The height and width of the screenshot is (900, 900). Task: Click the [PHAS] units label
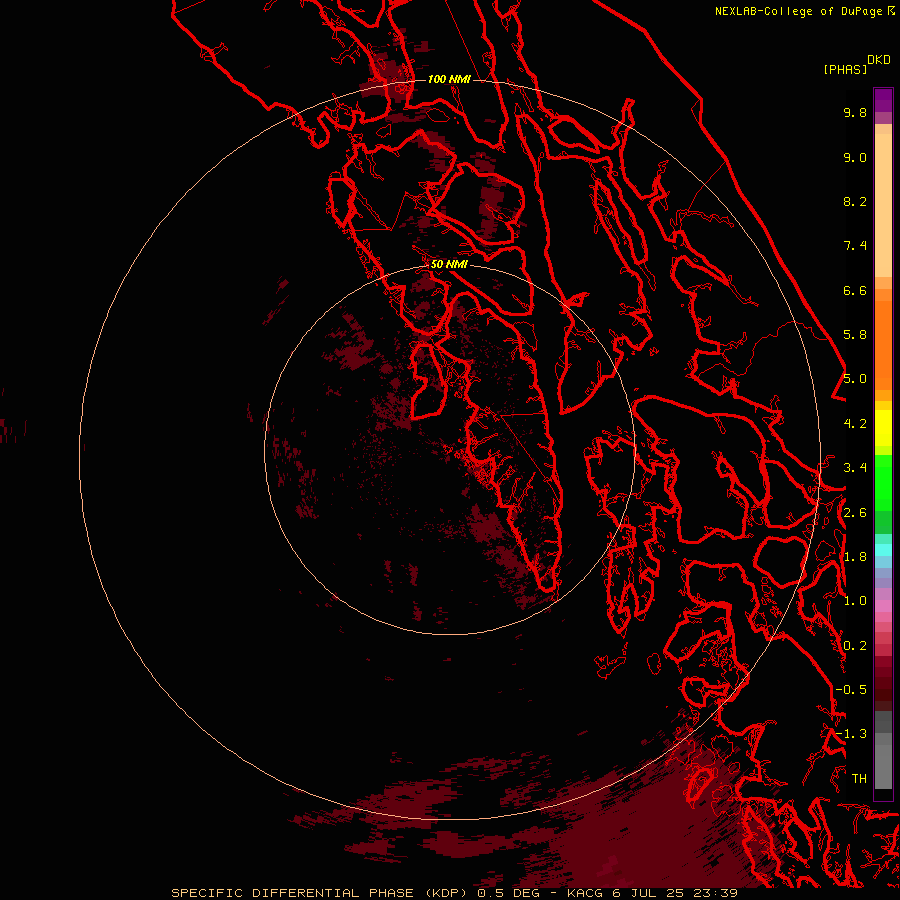click(845, 69)
